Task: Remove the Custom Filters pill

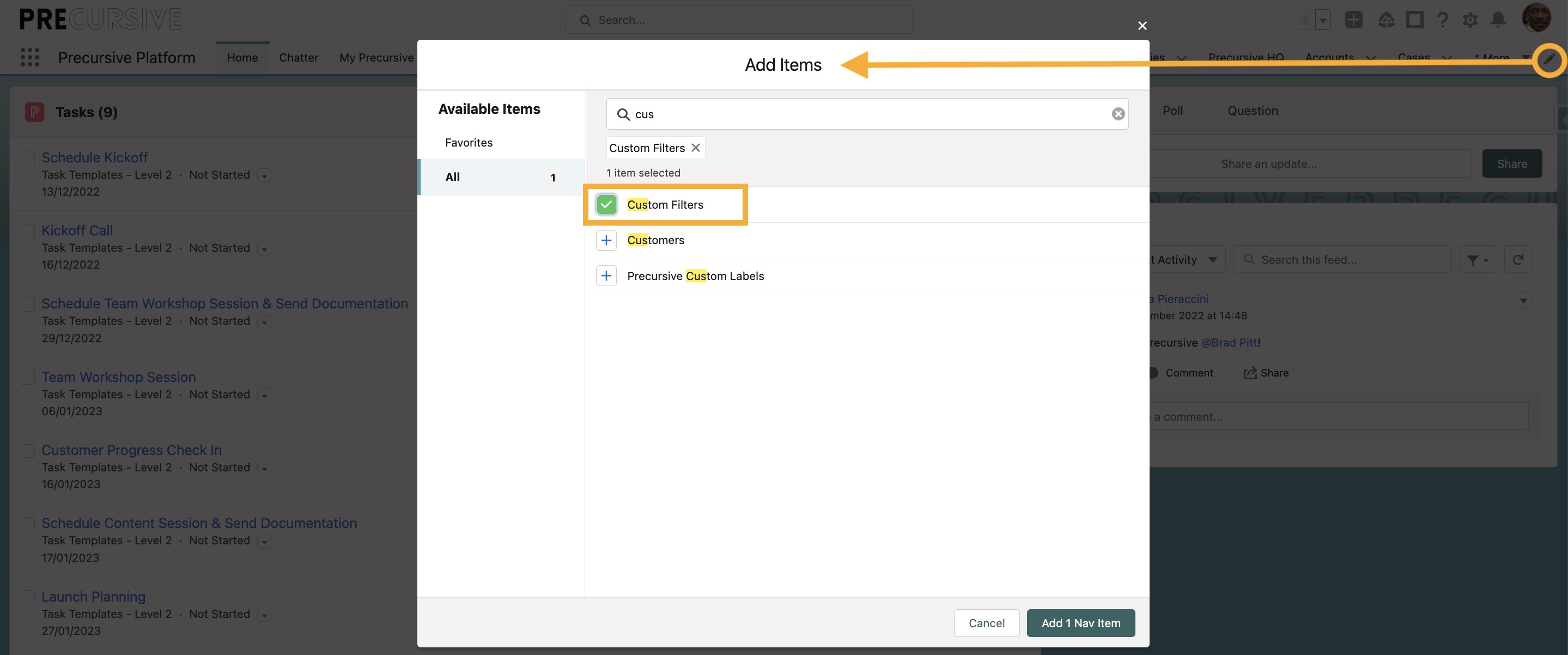Action: (695, 148)
